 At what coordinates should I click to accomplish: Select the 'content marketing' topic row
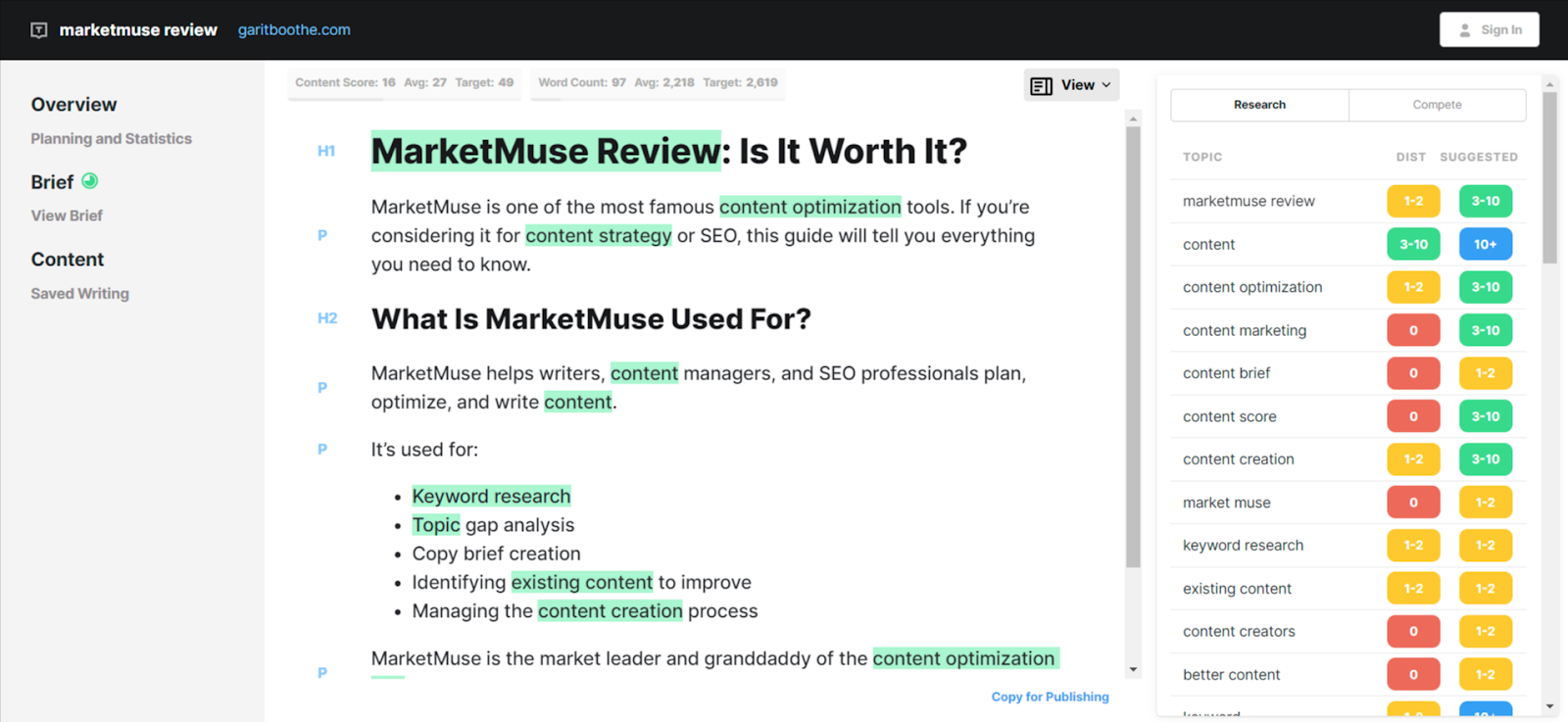click(1348, 330)
